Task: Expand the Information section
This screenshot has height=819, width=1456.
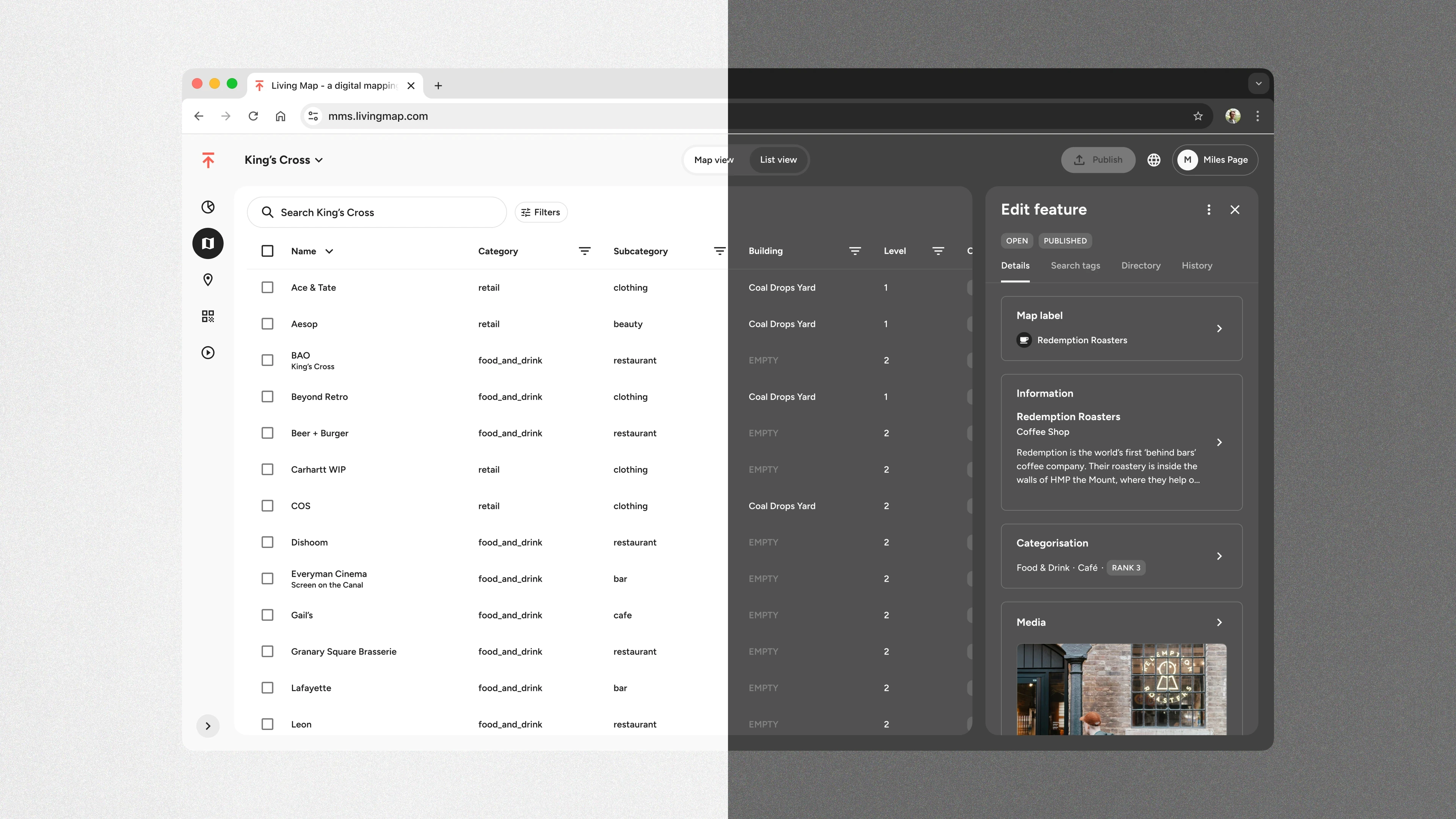Action: [x=1219, y=442]
